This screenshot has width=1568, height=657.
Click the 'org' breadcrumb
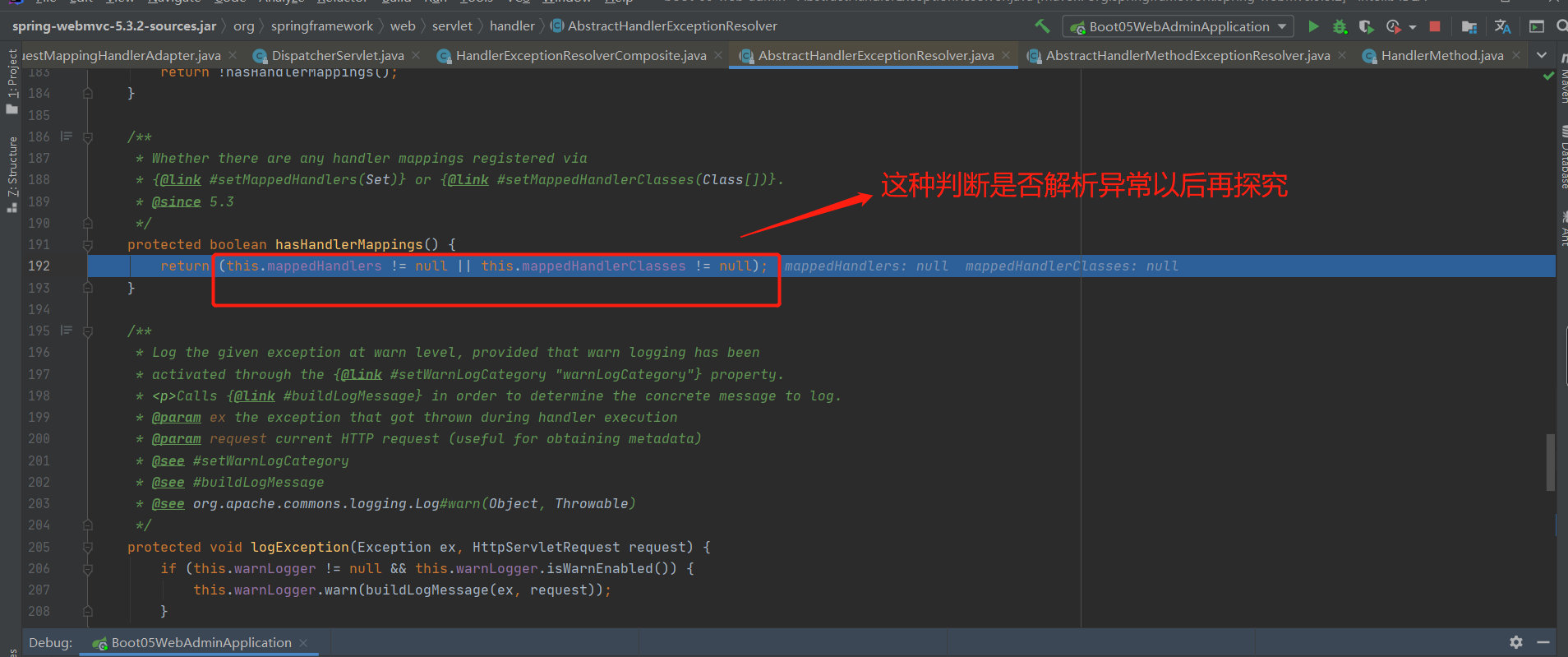[244, 26]
